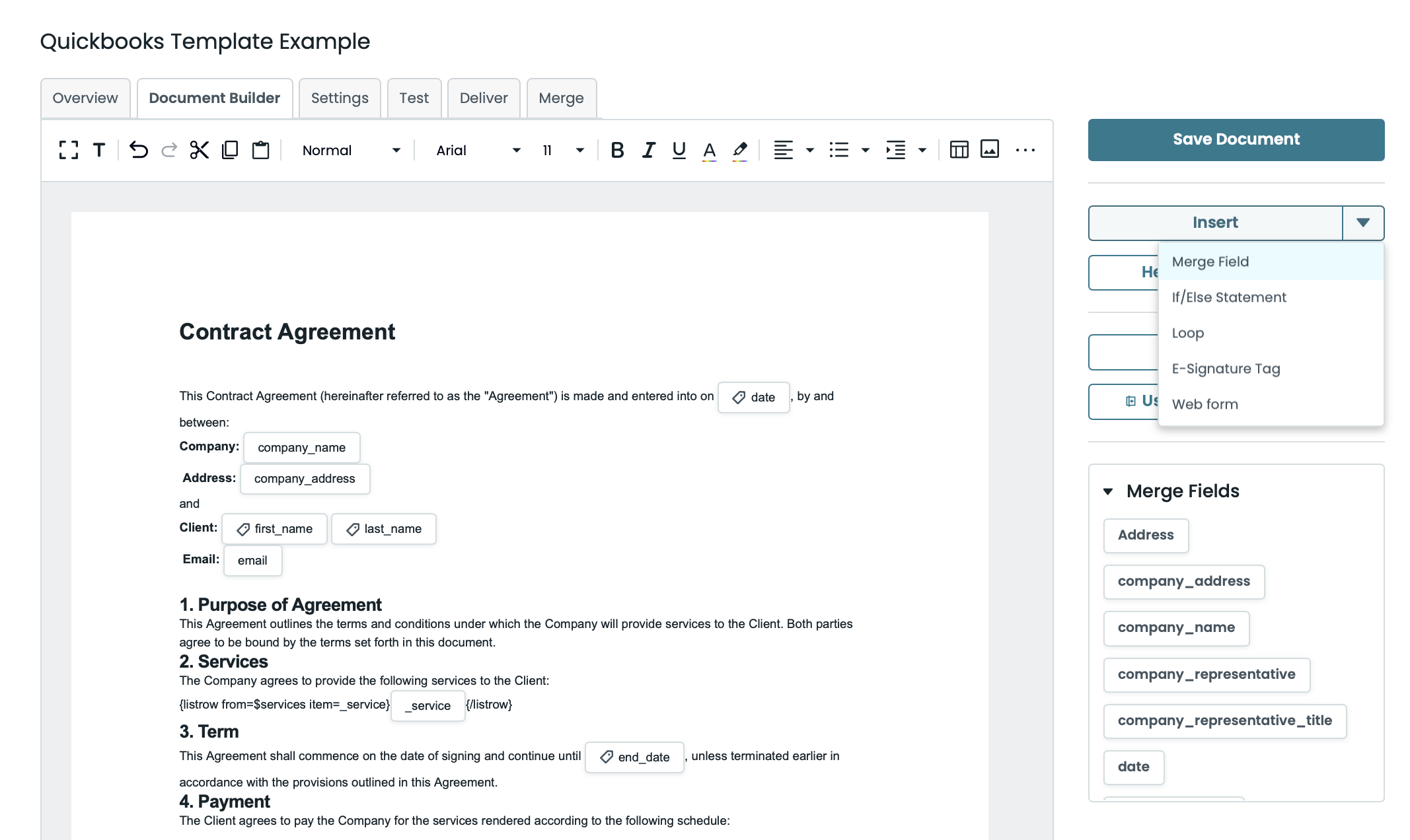Click the Save Document button
1410x840 pixels.
point(1236,139)
